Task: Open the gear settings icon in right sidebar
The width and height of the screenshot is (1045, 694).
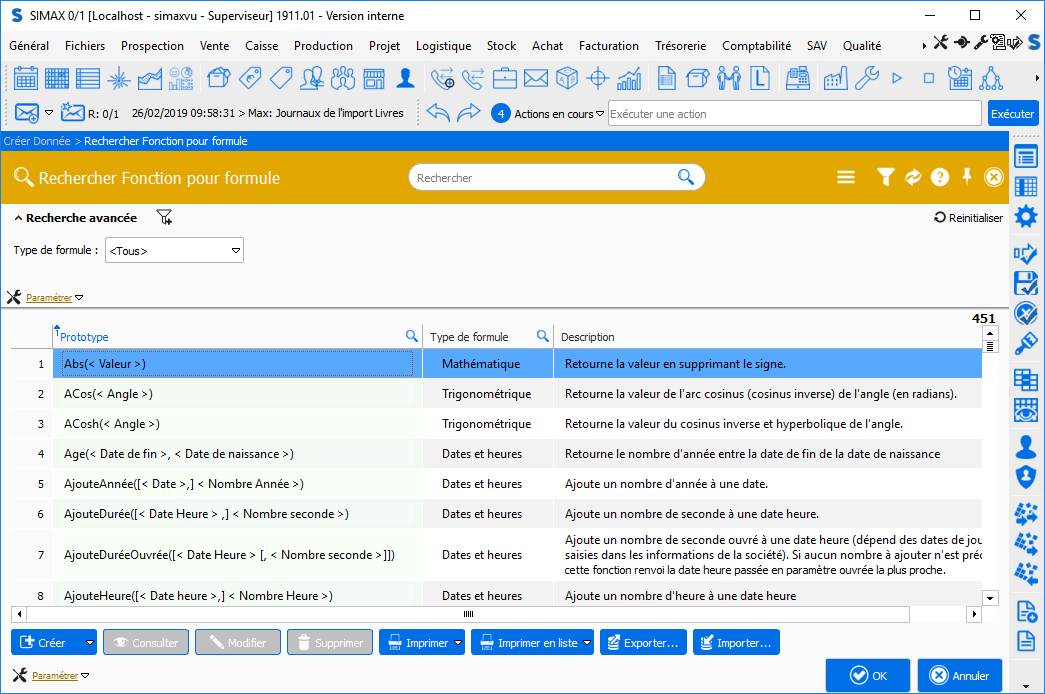Action: [x=1026, y=217]
